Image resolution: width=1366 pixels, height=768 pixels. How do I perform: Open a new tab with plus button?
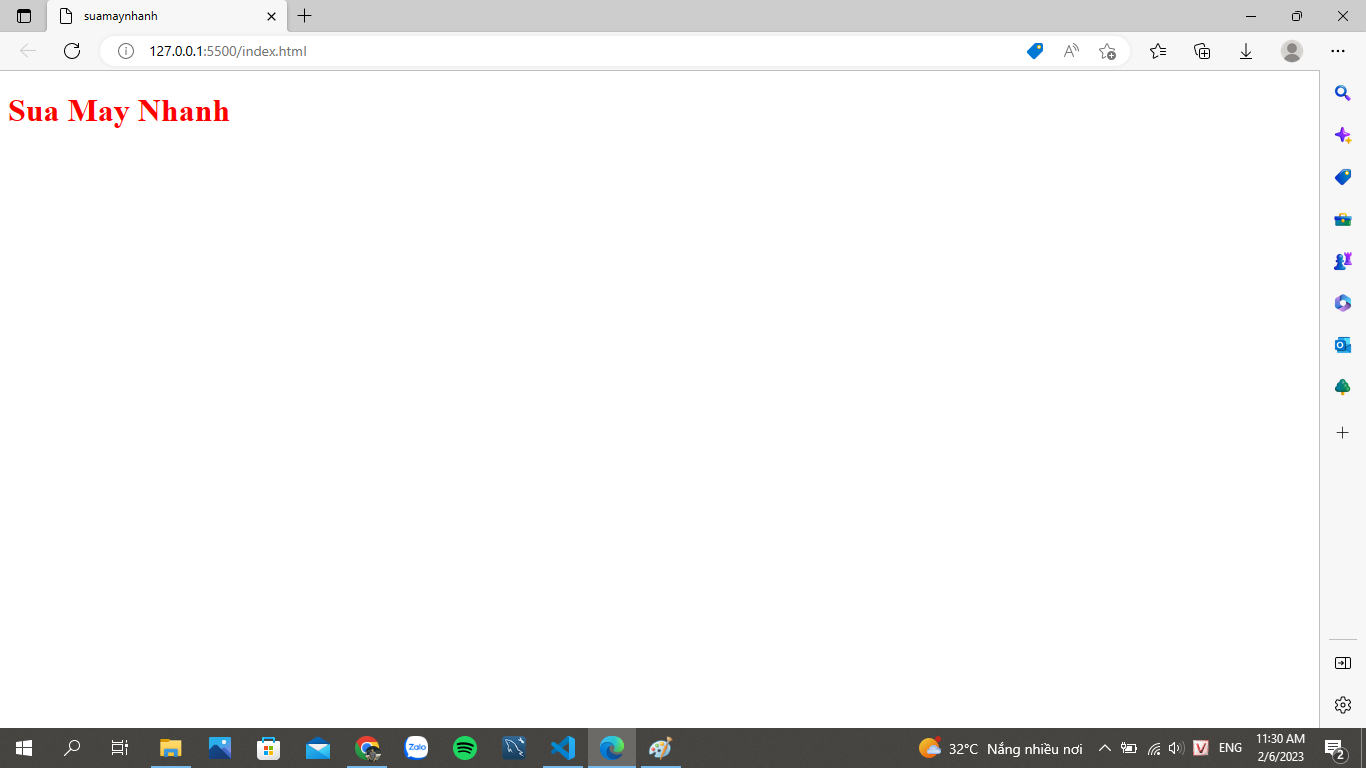[x=305, y=16]
